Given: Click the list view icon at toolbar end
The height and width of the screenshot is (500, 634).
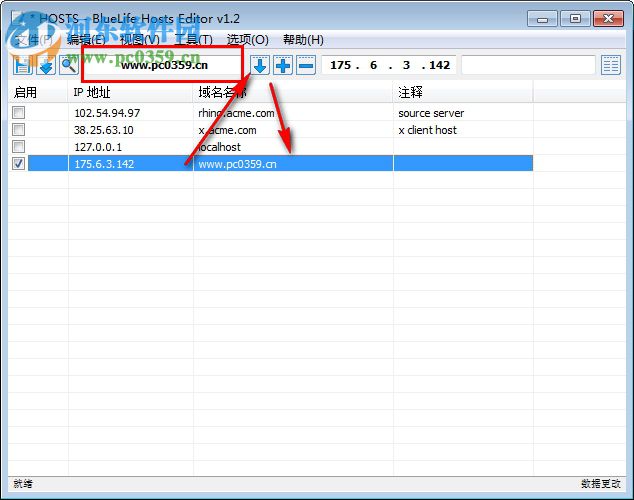Looking at the screenshot, I should coord(611,65).
